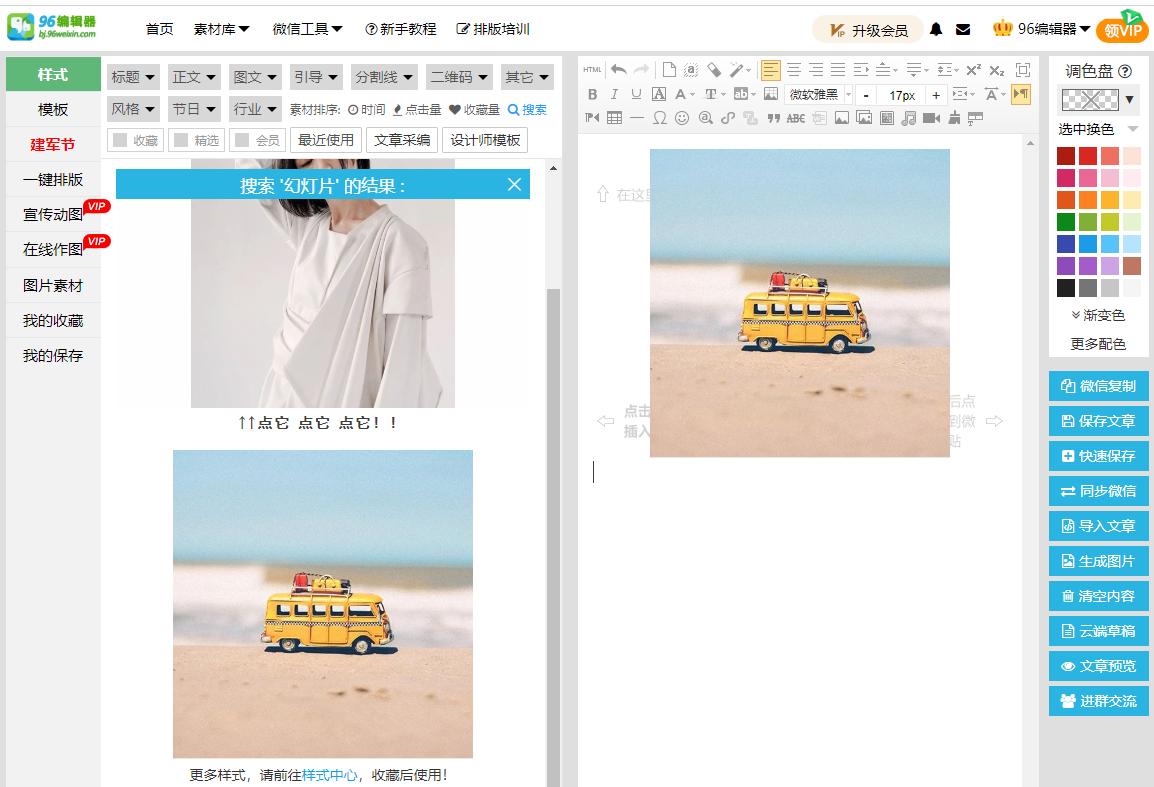Click the superscript x² icon

coord(972,69)
